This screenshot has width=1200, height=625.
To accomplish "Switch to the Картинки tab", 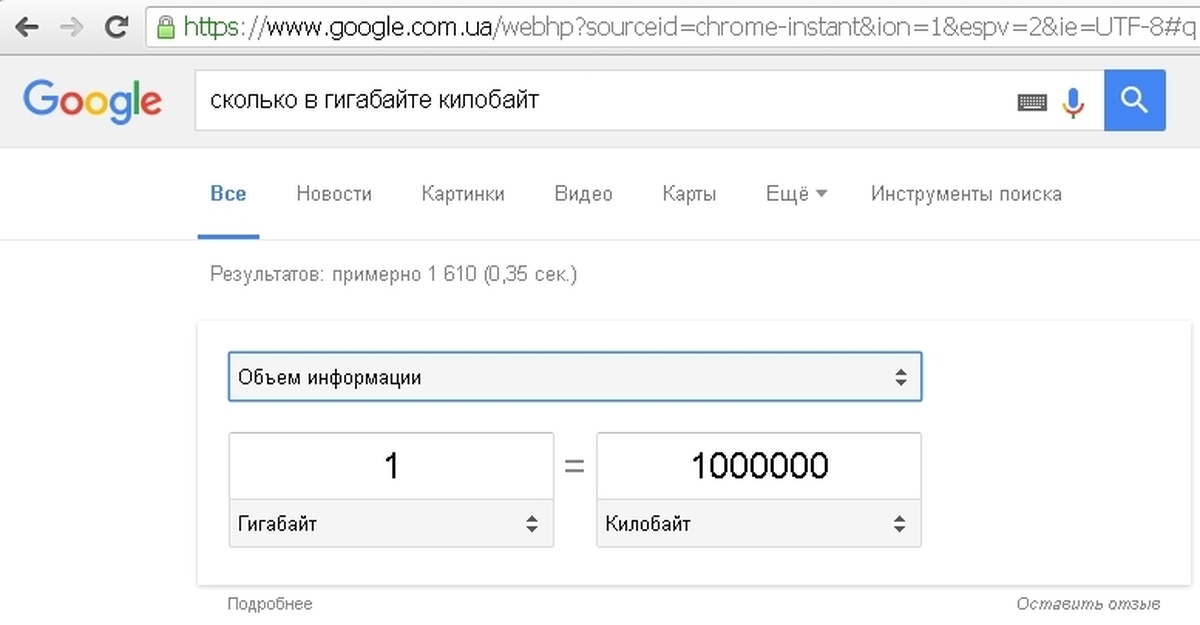I will coord(463,194).
